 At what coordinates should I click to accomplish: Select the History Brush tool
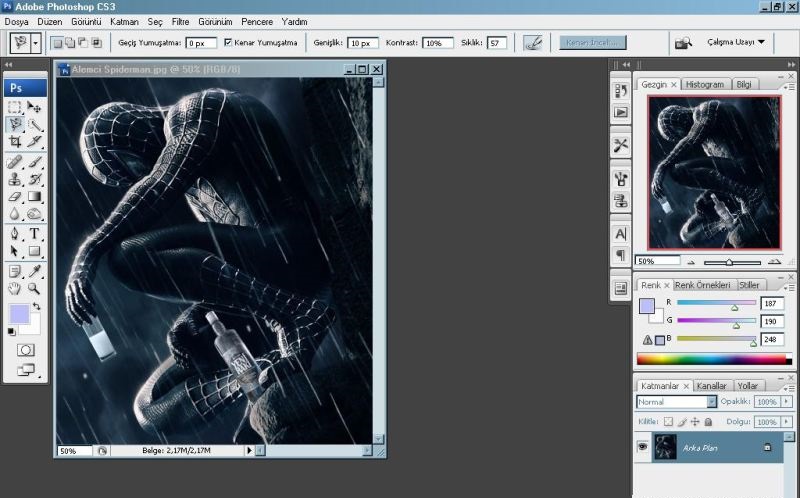click(x=34, y=179)
